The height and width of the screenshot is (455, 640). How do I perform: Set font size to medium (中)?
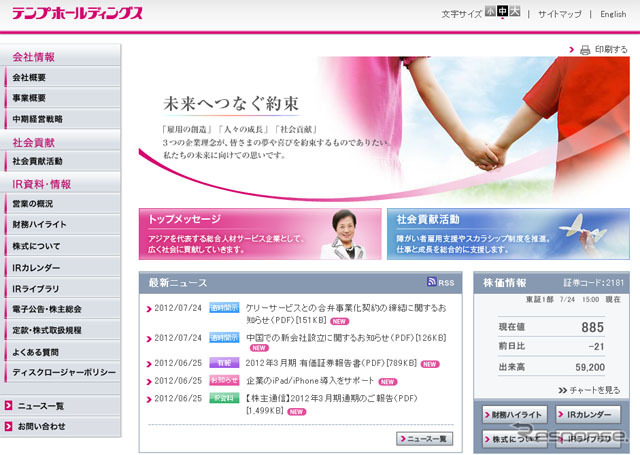[502, 11]
